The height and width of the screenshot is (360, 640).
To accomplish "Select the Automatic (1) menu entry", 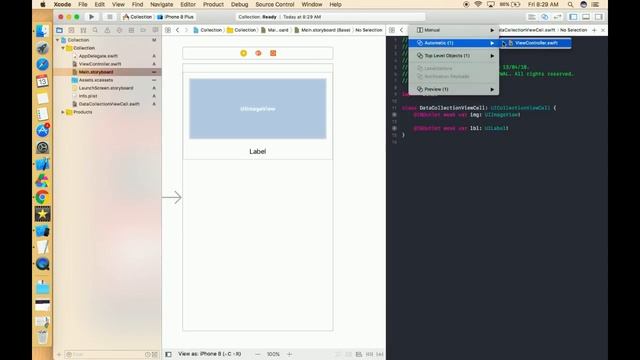I will tap(453, 43).
